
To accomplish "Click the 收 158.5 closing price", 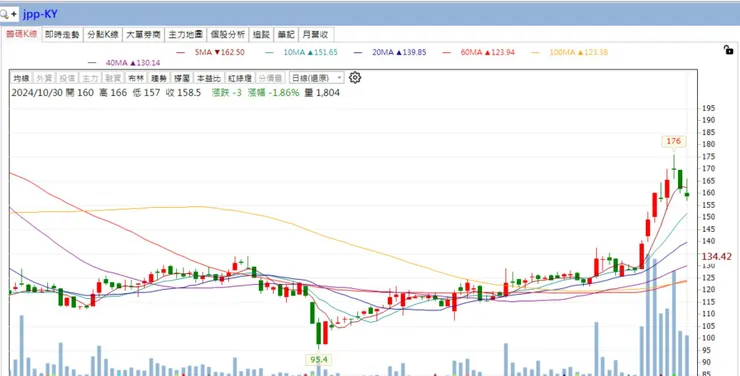I will 184,93.
